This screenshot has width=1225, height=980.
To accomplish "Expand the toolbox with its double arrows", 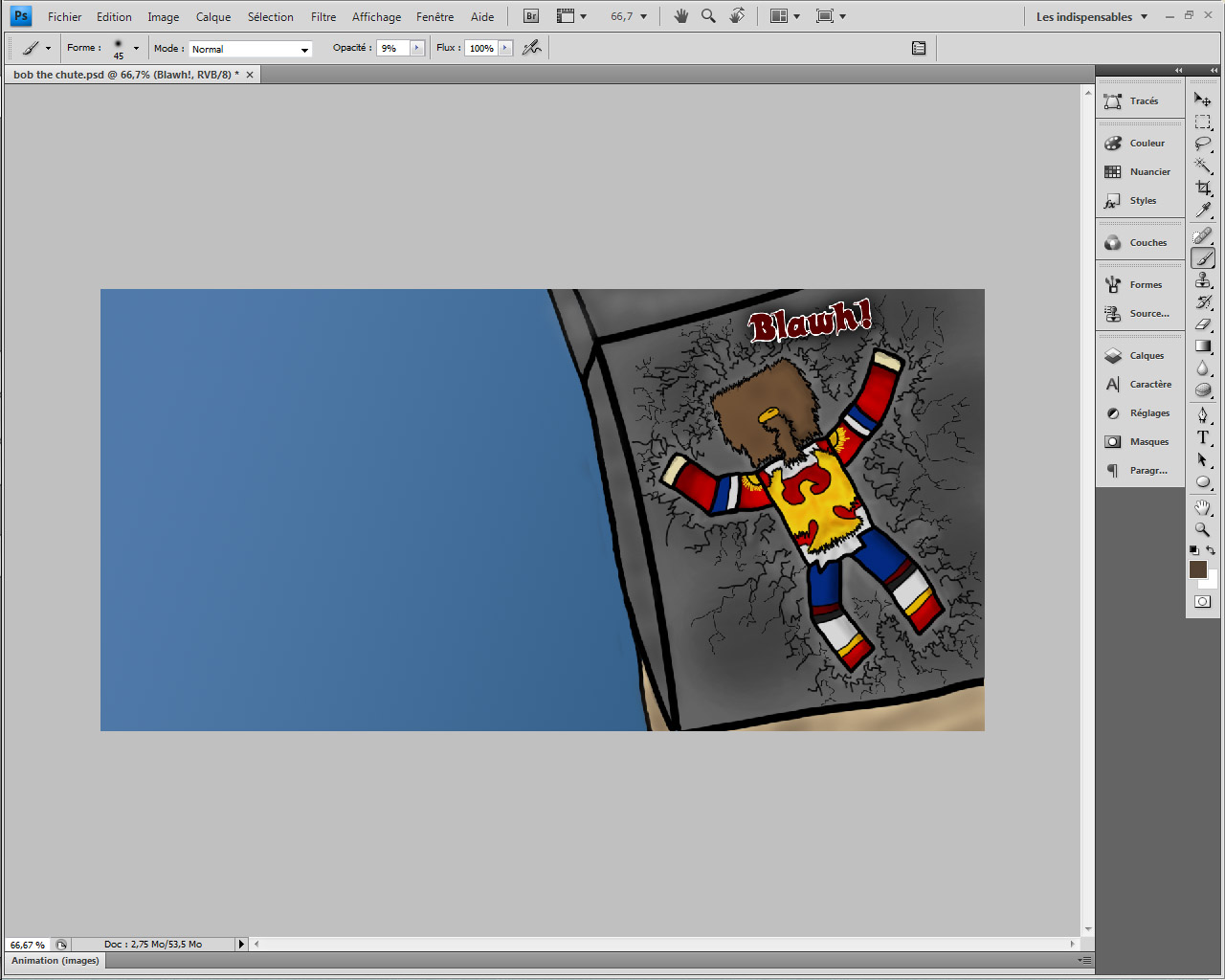I will 1214,70.
